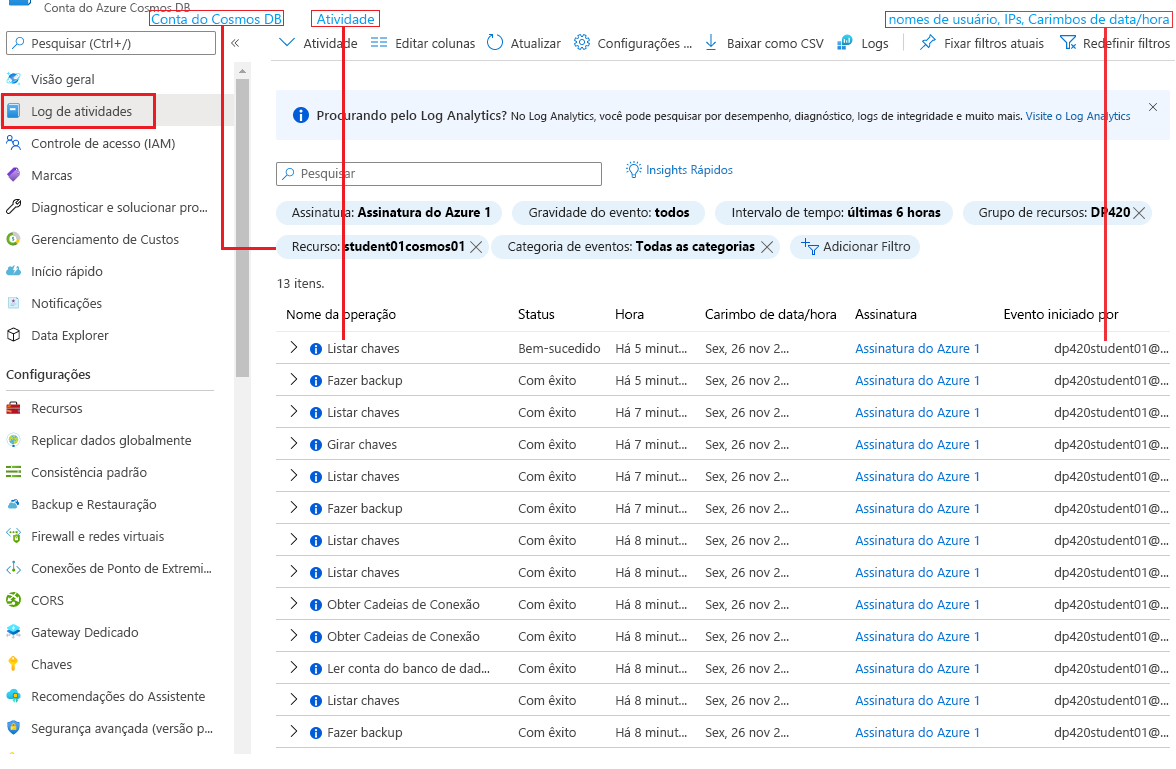The height and width of the screenshot is (769, 1176).
Task: Open Log de atividades menu item
Action: (x=81, y=111)
